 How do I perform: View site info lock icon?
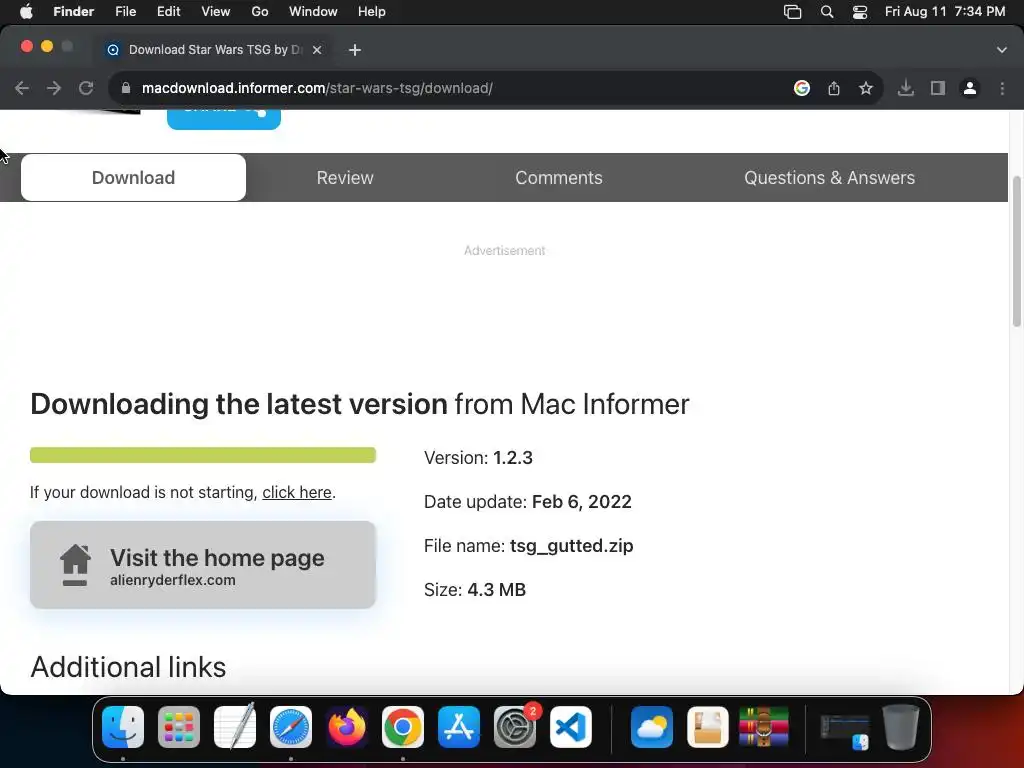[x=126, y=88]
